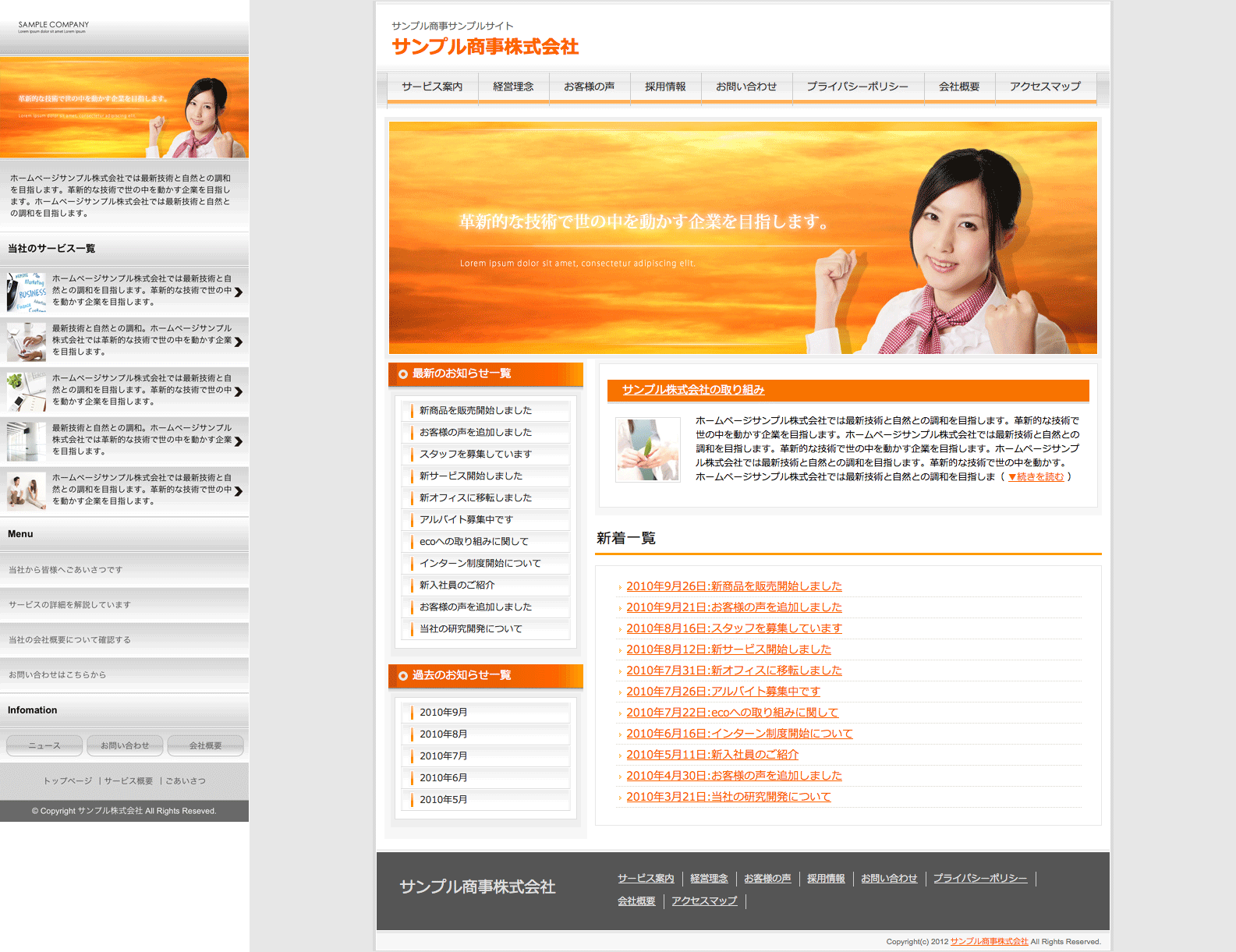Open the 2010年9月26日 new product news link

point(734,586)
